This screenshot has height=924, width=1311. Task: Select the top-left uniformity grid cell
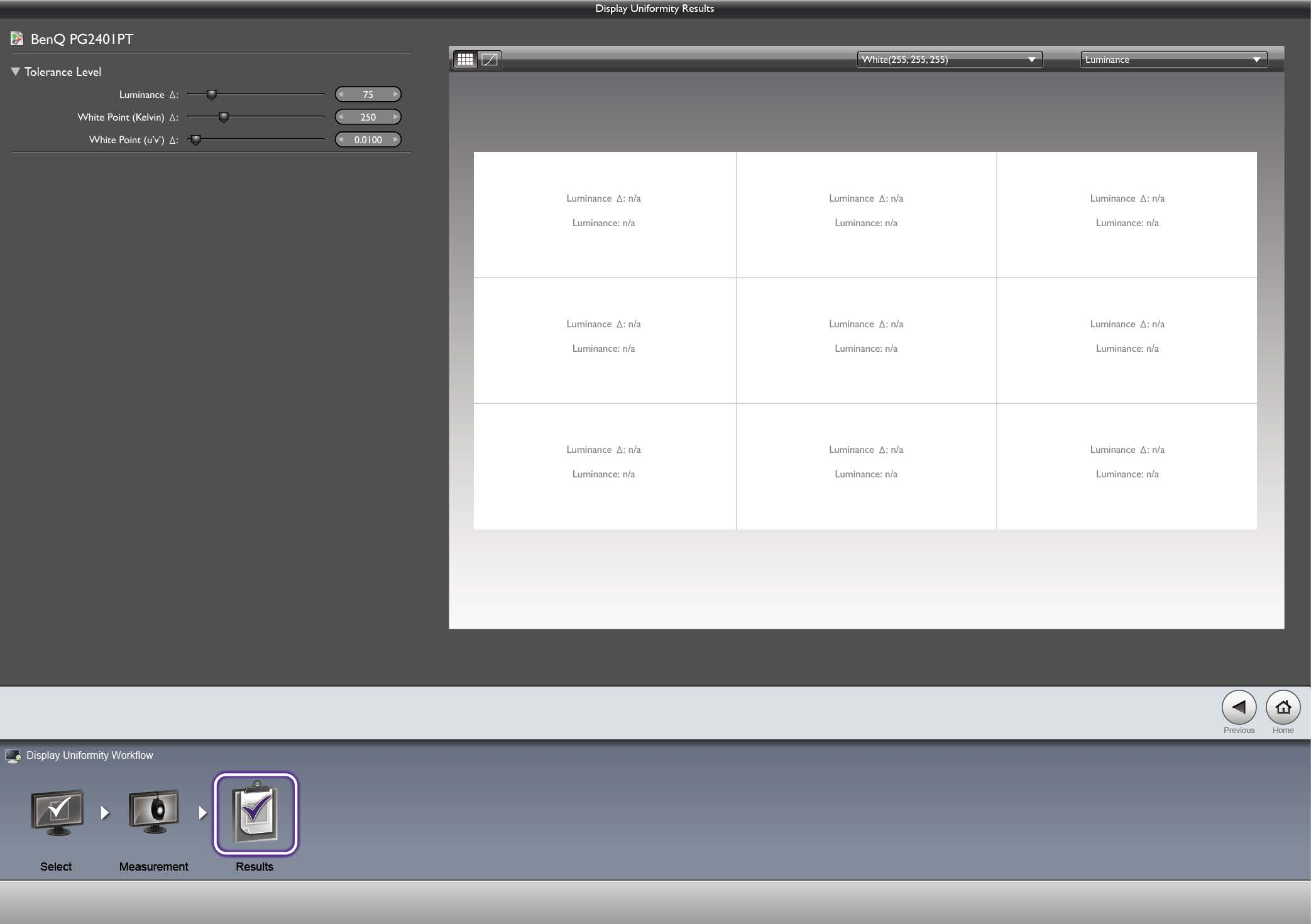pos(605,214)
